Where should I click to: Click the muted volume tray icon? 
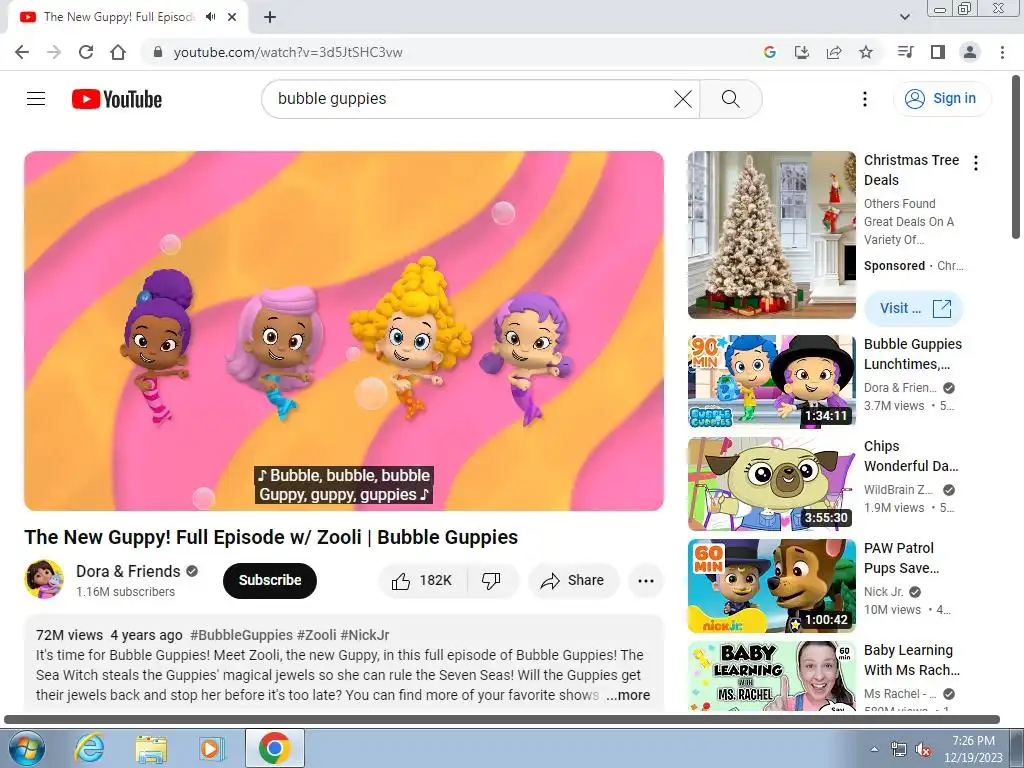click(923, 750)
